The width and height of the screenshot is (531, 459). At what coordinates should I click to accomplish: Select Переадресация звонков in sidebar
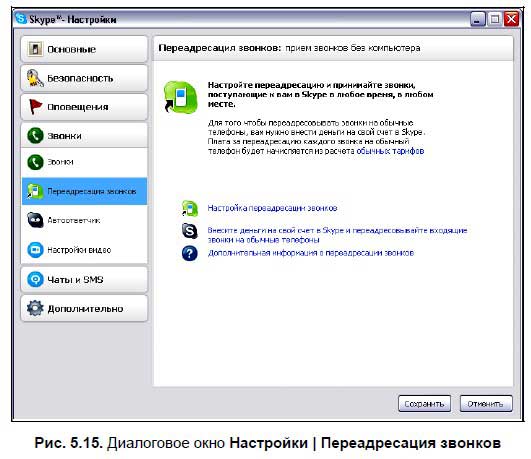(84, 191)
